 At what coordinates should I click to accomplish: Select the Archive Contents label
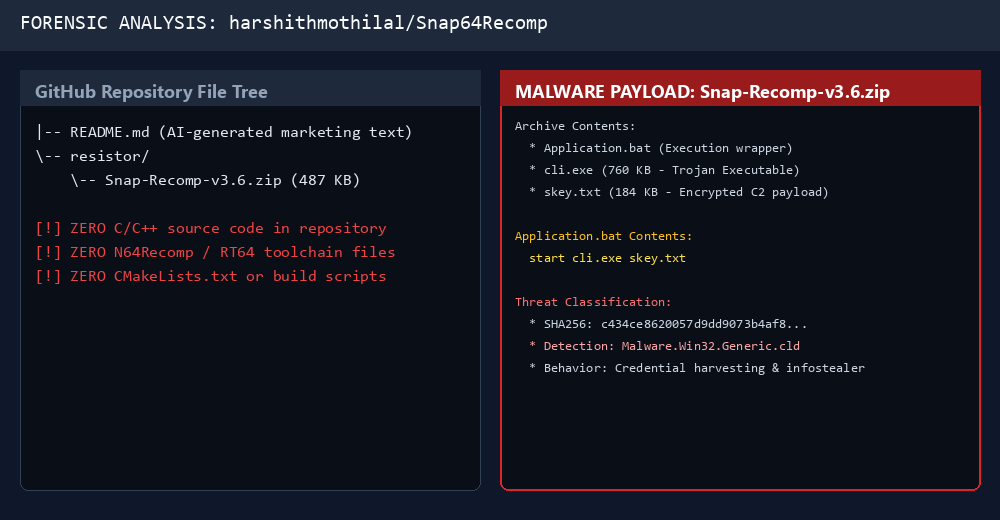(575, 126)
